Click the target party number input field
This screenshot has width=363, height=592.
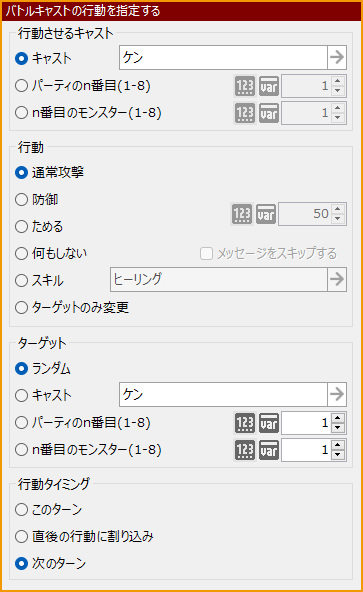(x=306, y=423)
